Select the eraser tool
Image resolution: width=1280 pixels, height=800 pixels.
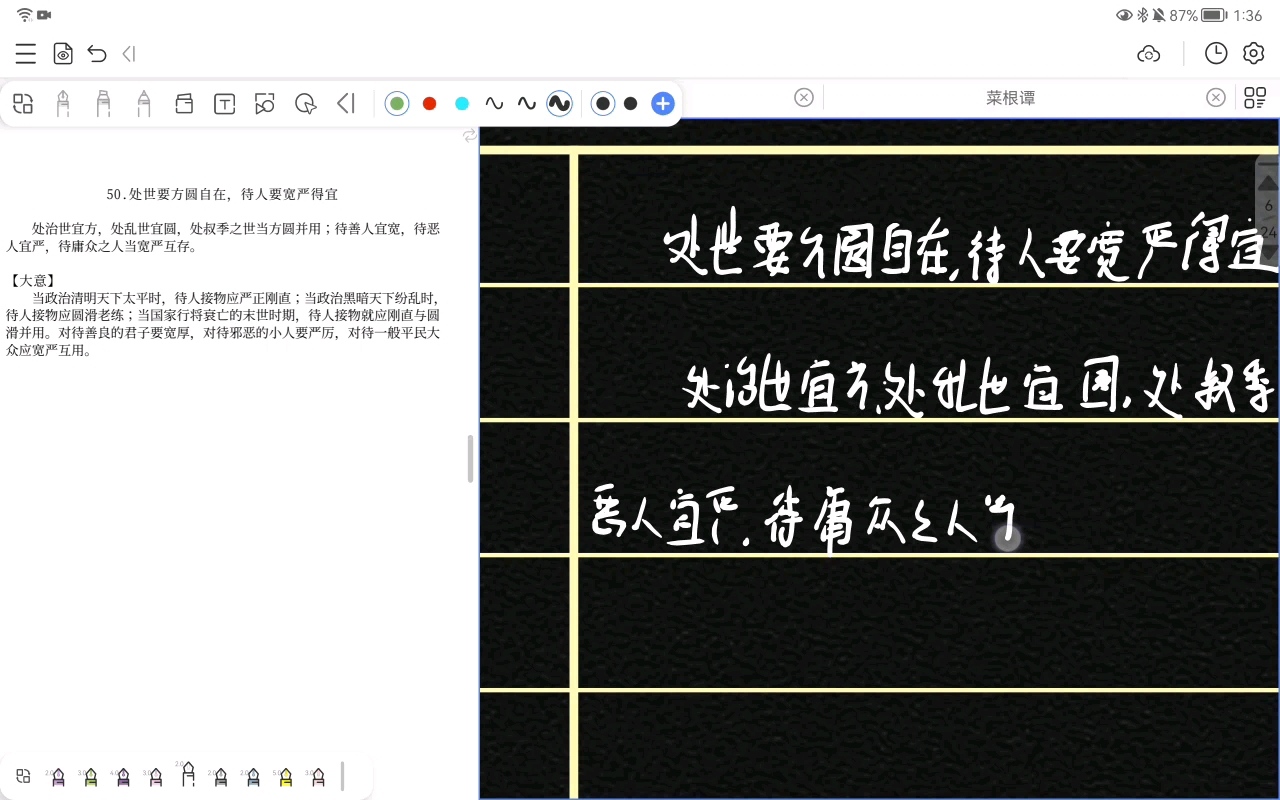point(184,103)
